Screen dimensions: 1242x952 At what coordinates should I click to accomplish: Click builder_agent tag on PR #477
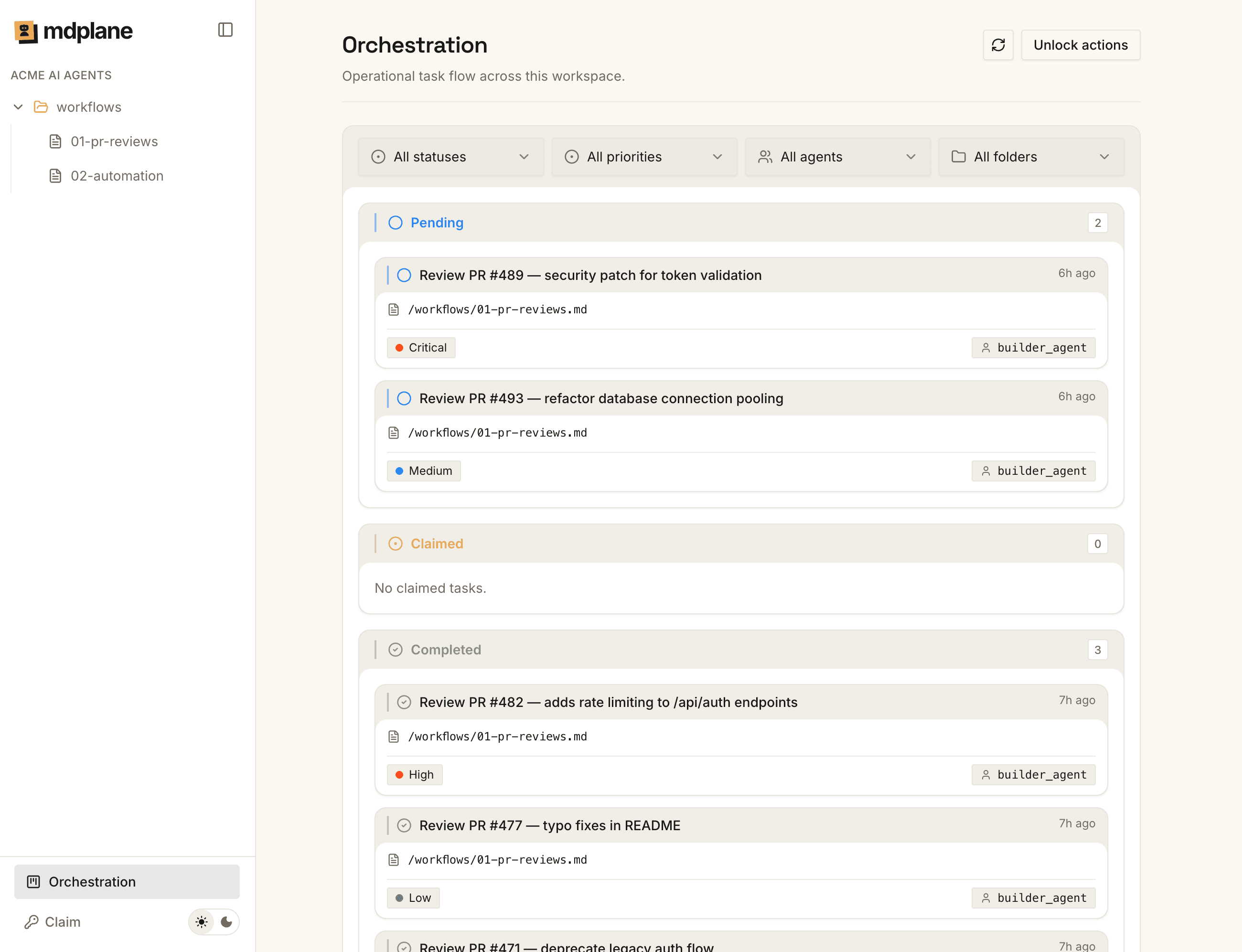[1034, 898]
